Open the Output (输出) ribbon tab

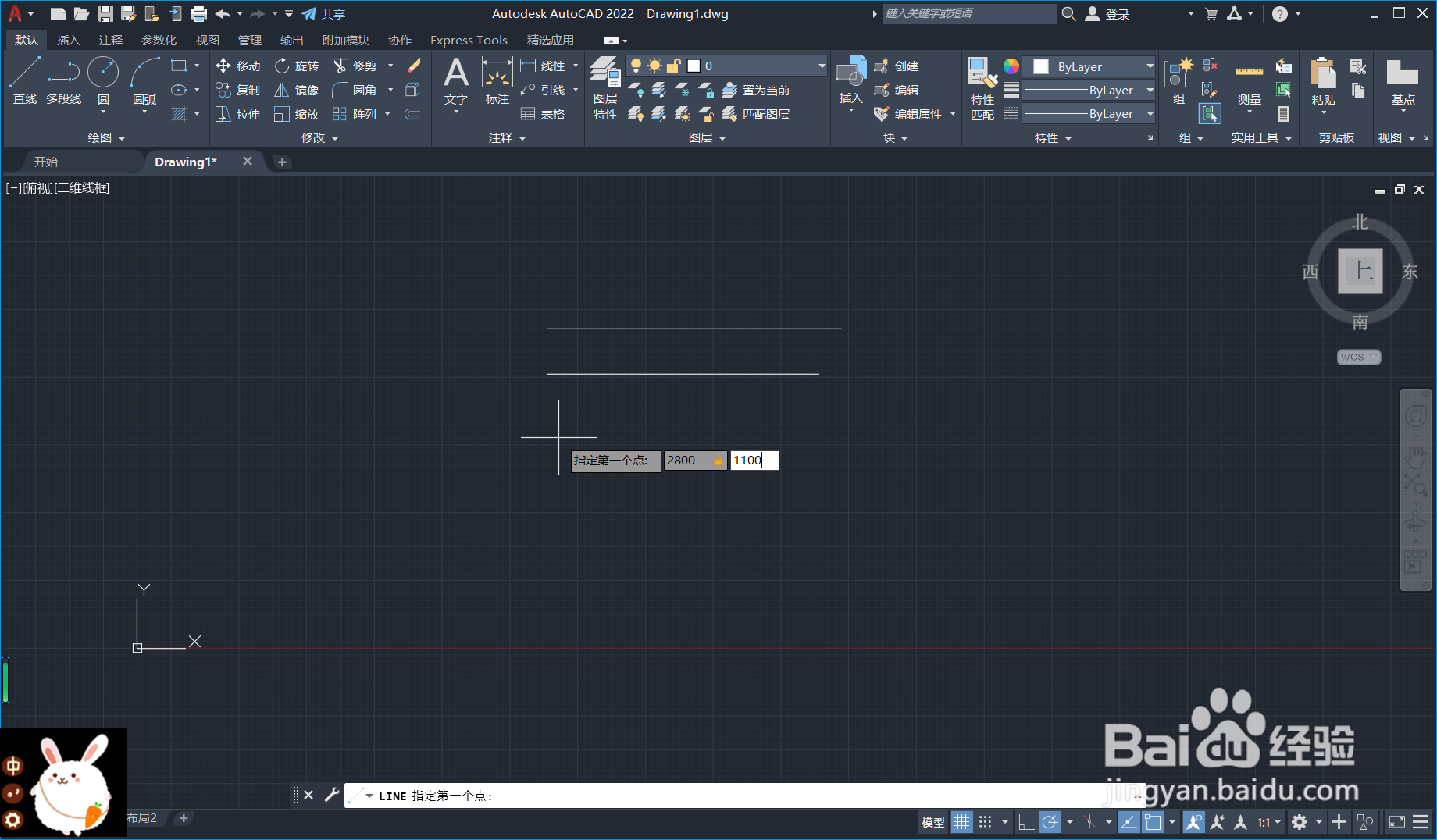tap(292, 41)
